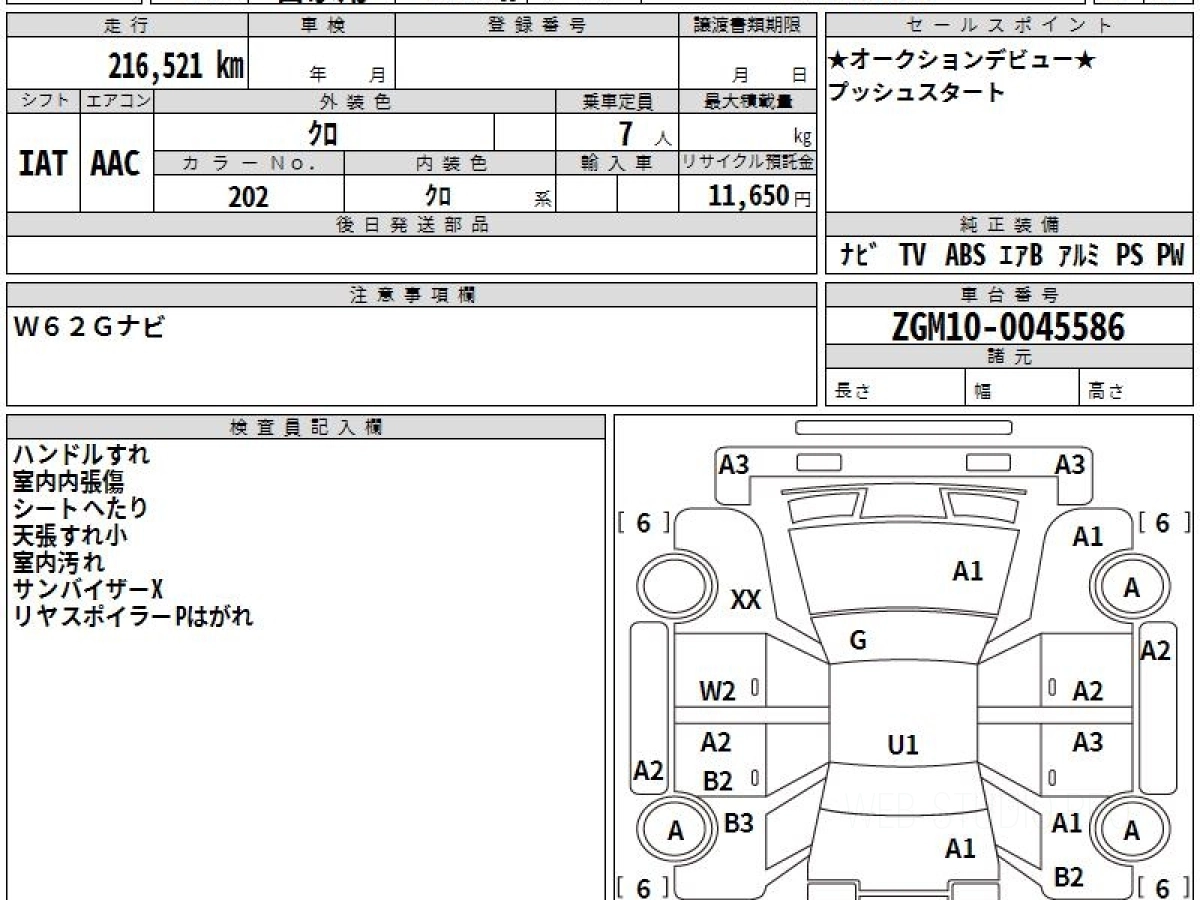Click the 車検 header cell
The width and height of the screenshot is (1200, 900).
coord(322,26)
